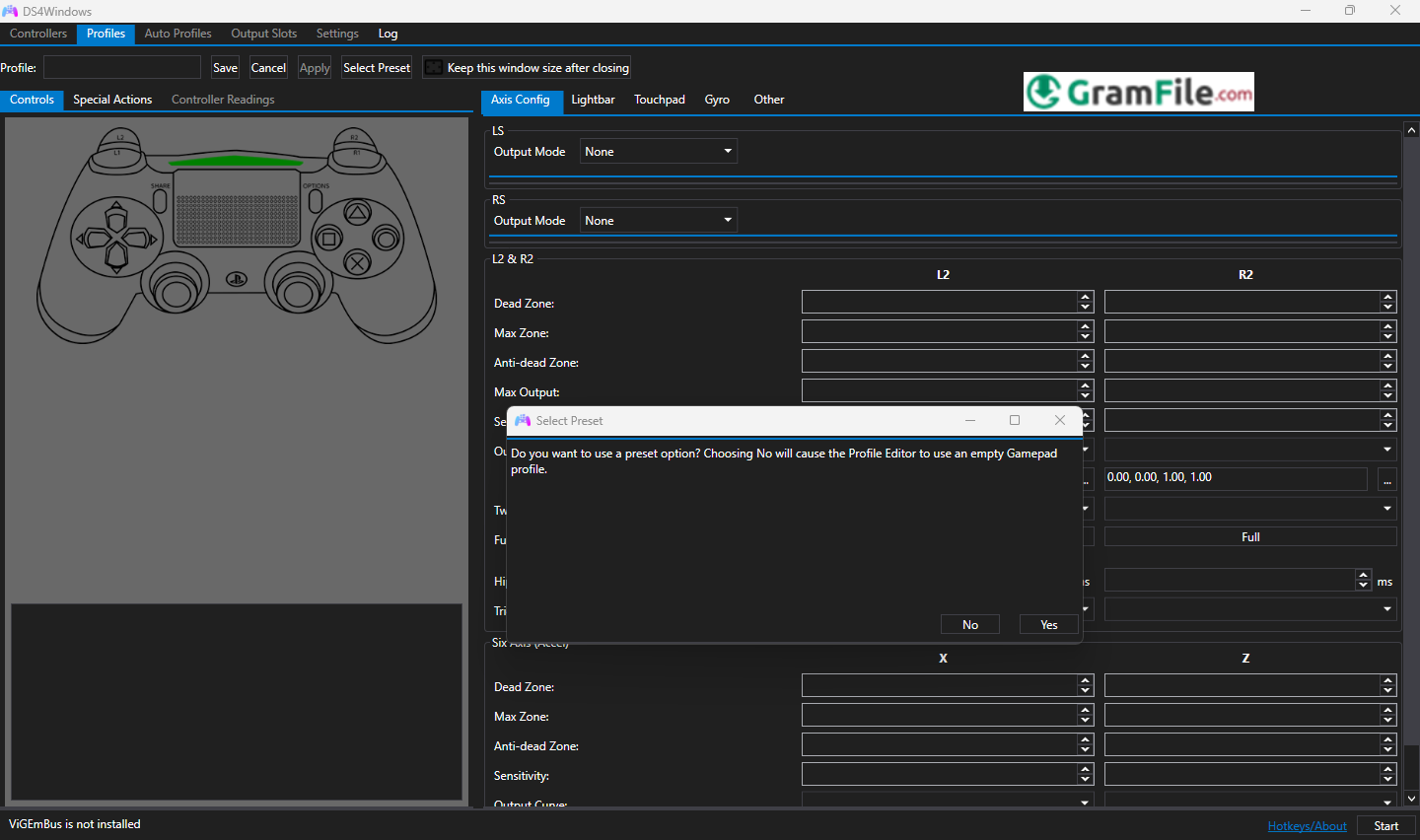Viewport: 1420px width, 840px height.
Task: Toggle Keep this window size after closing
Action: coord(433,68)
